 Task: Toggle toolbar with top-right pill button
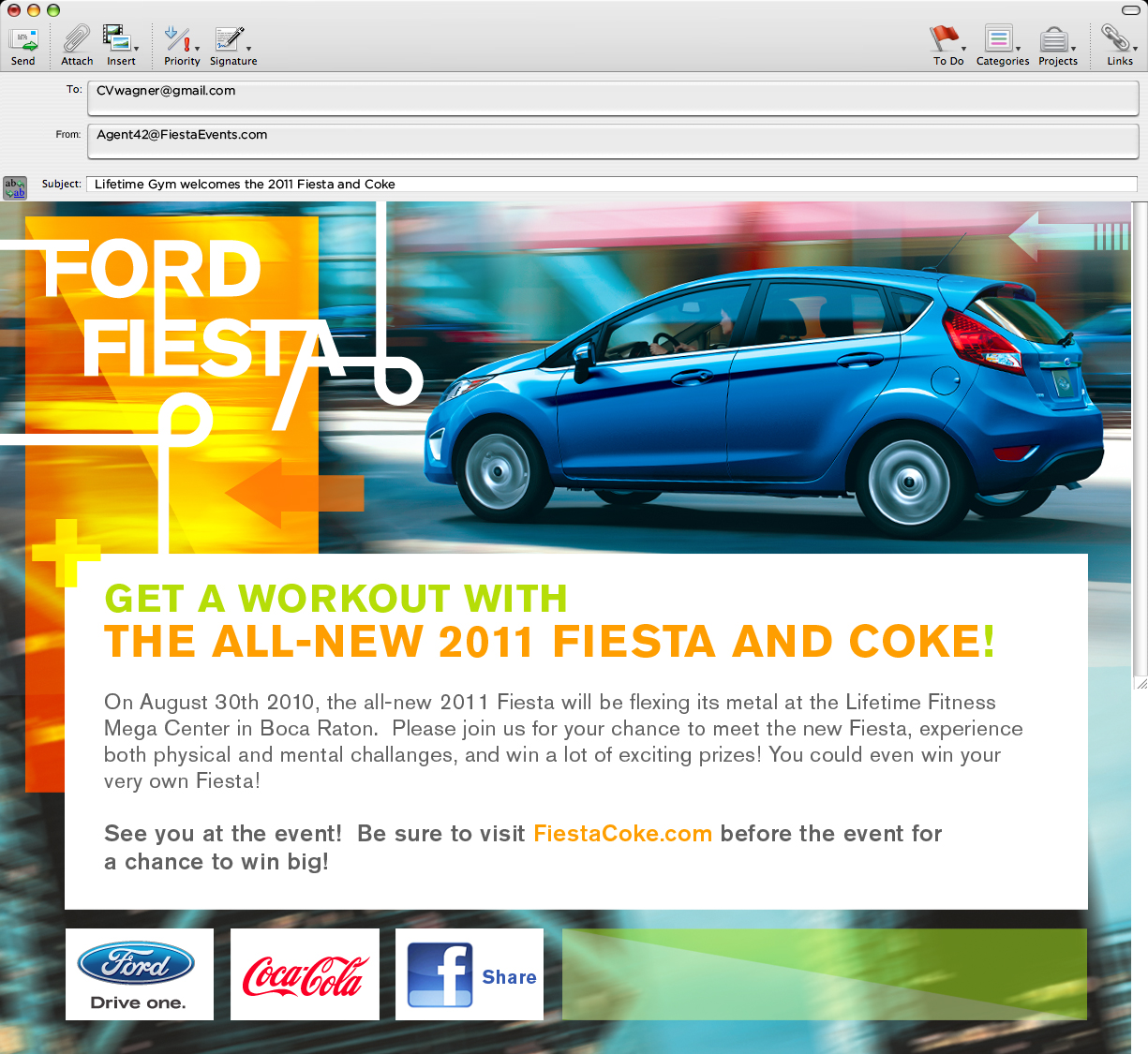[1131, 10]
